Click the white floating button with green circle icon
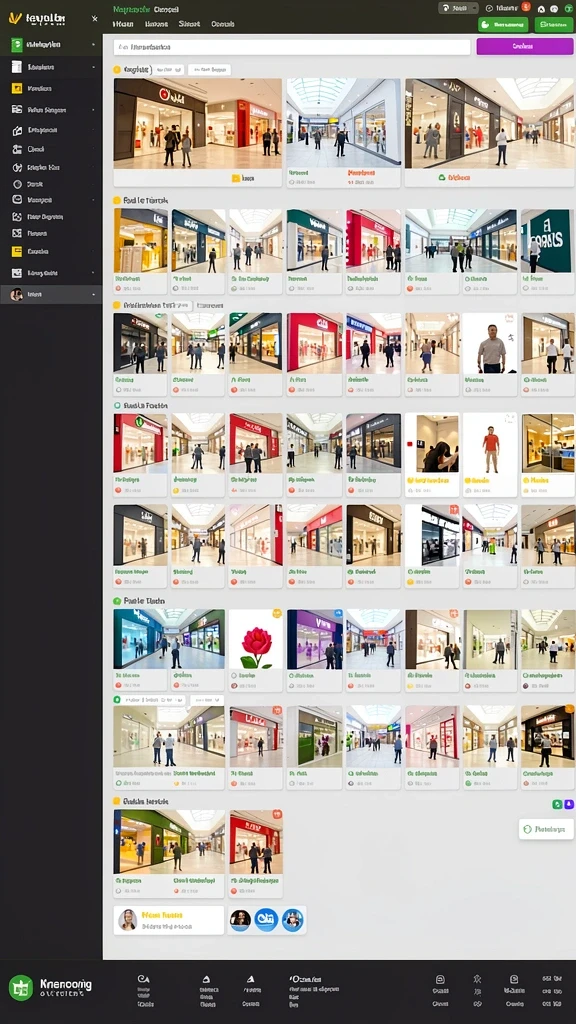This screenshot has height=1024, width=576. pos(546,829)
